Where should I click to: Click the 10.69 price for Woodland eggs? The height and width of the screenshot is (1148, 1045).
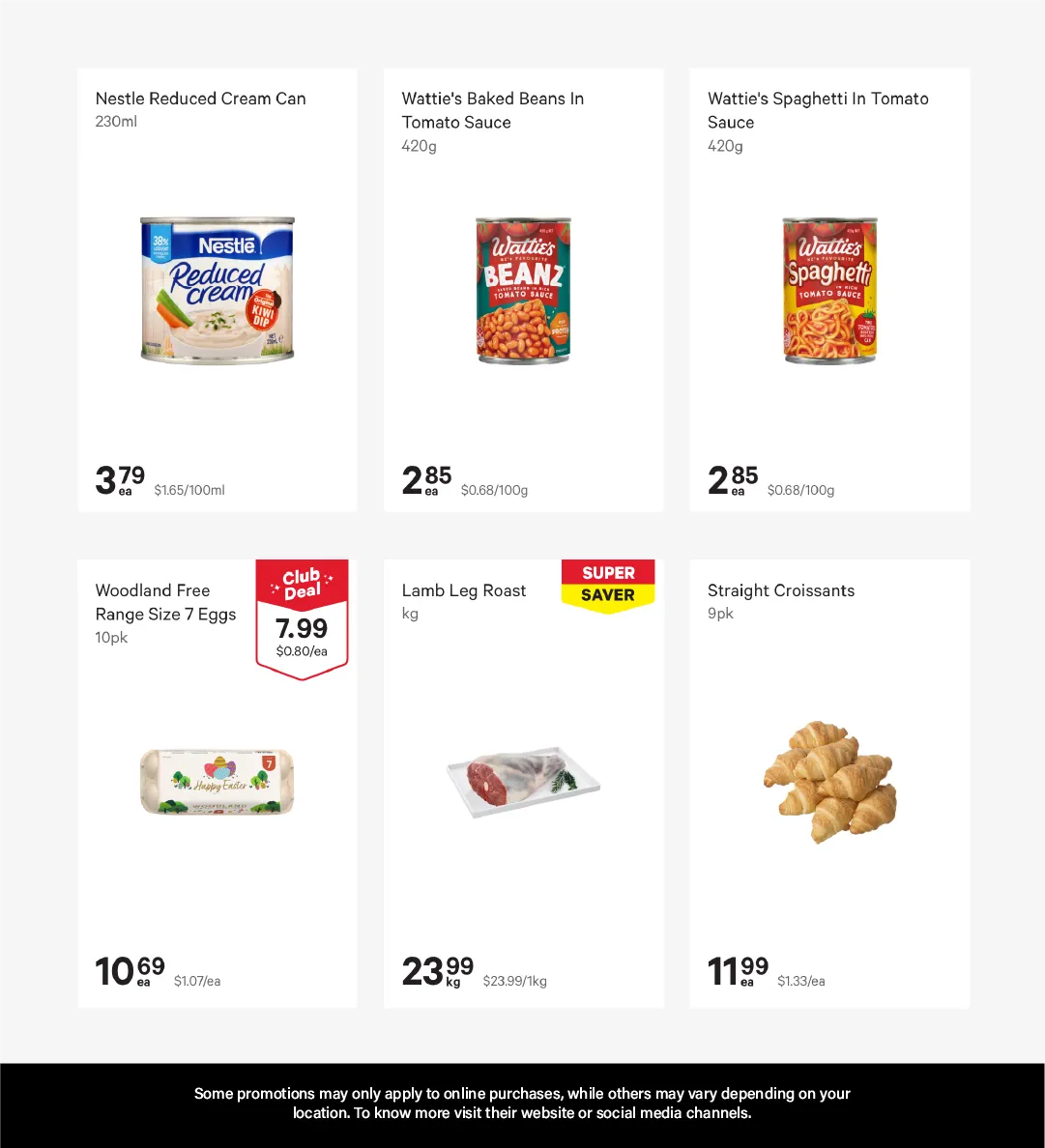click(x=130, y=970)
